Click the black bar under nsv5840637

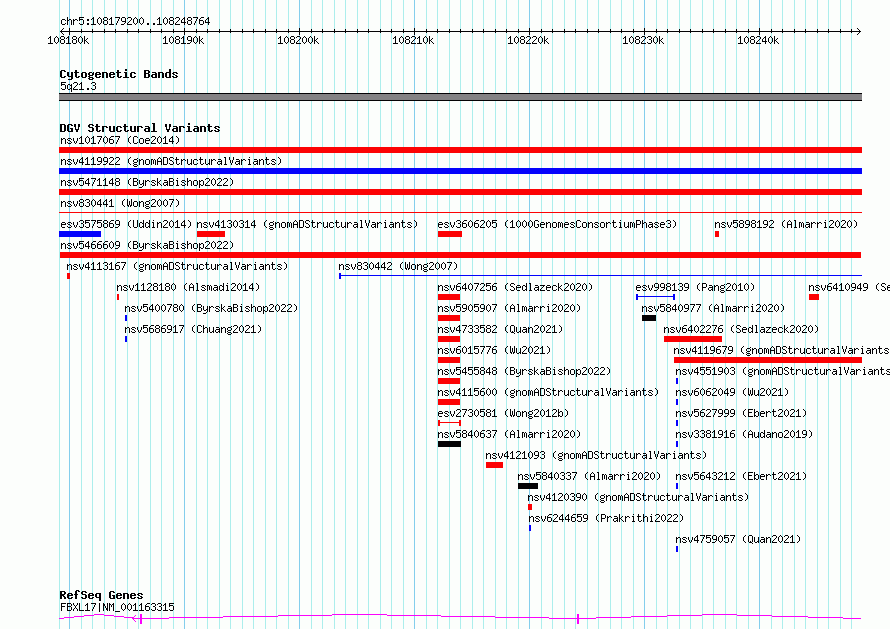[x=449, y=444]
